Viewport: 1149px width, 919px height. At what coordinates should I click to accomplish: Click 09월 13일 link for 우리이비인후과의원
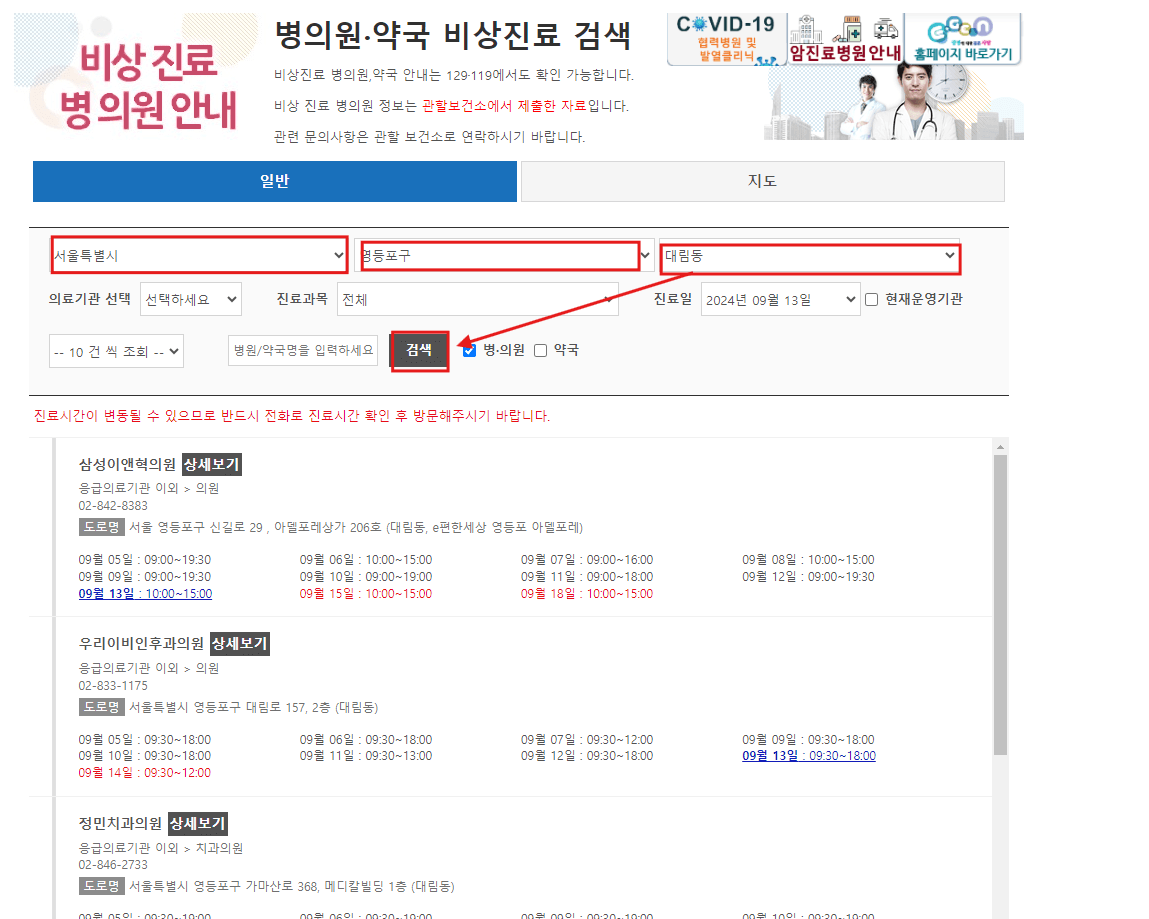[809, 756]
